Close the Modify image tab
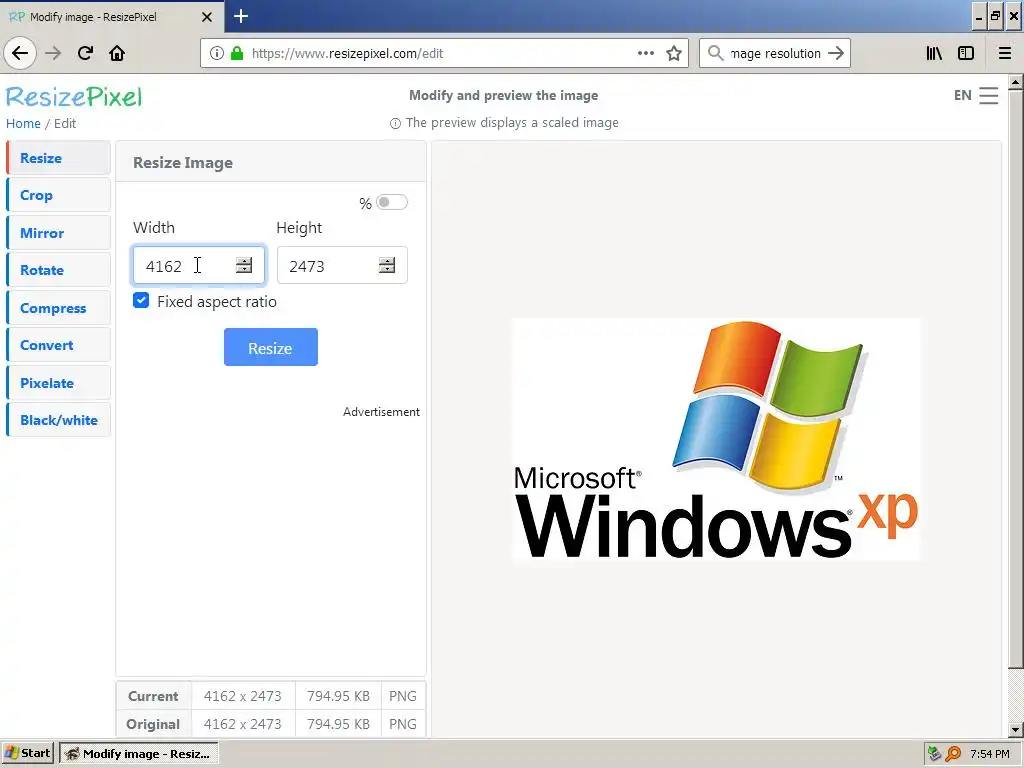The image size is (1024, 768). (206, 17)
